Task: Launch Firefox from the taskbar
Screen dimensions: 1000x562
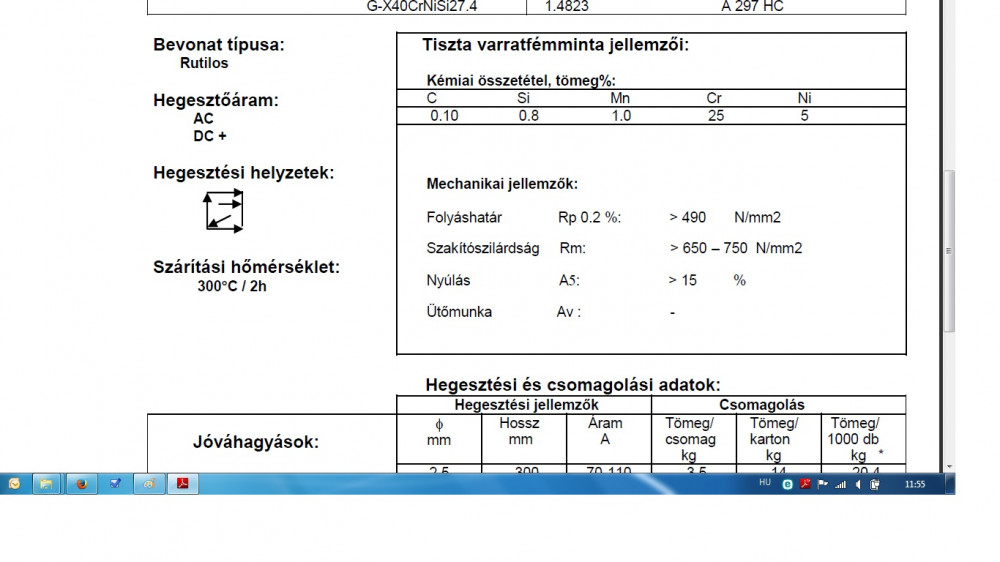Action: pos(81,484)
